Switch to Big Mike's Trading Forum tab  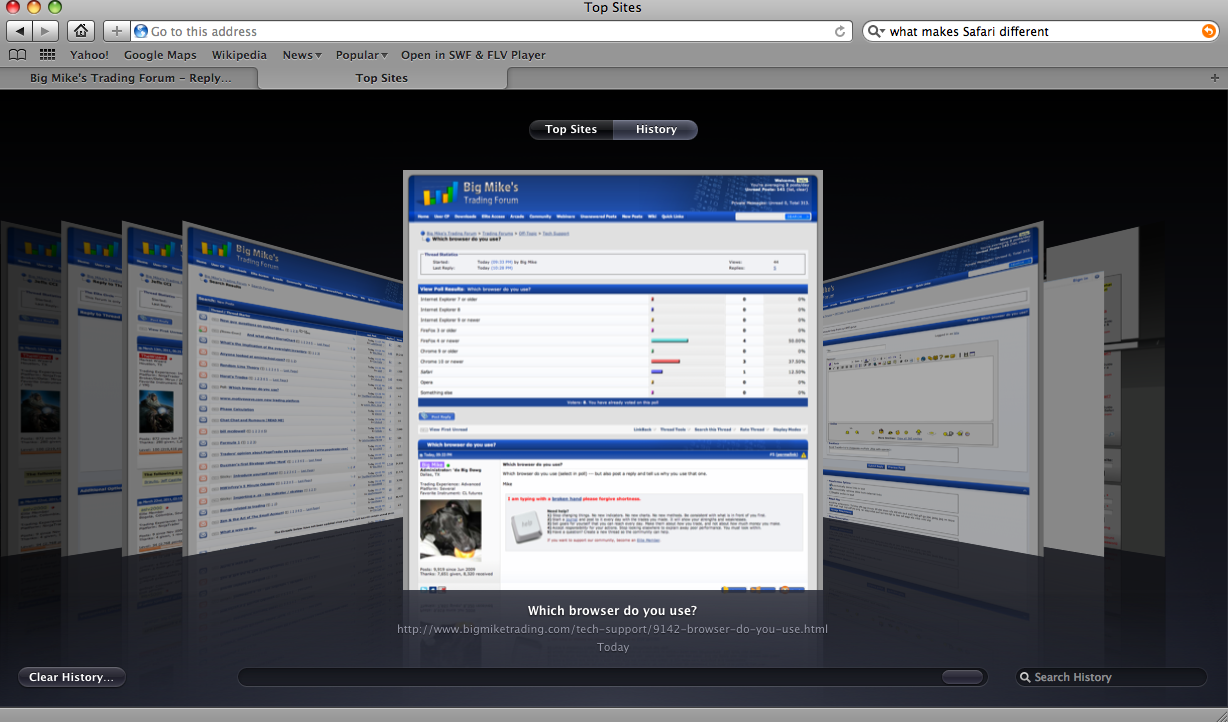click(130, 77)
